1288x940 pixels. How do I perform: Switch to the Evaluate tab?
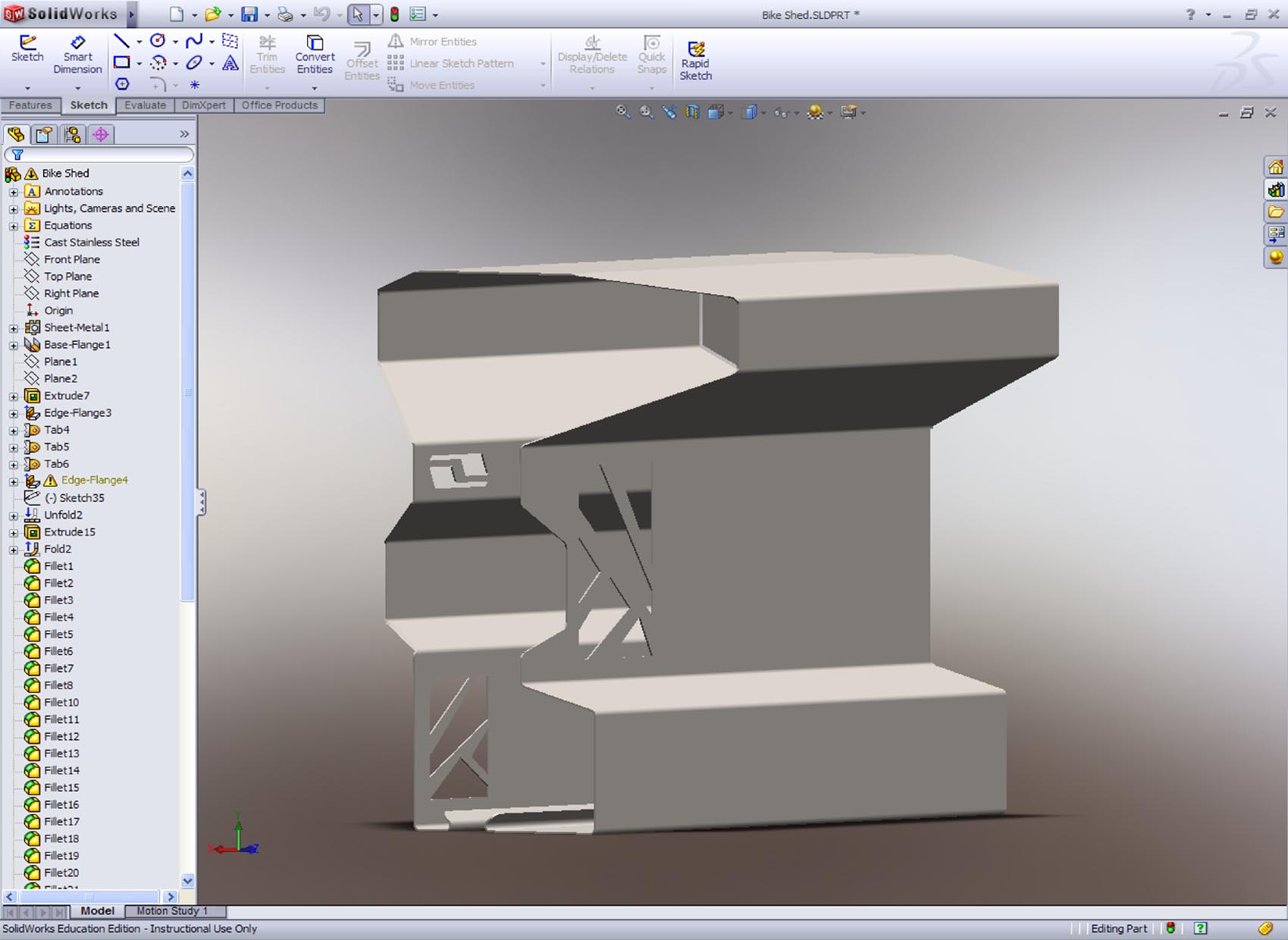[x=145, y=105]
